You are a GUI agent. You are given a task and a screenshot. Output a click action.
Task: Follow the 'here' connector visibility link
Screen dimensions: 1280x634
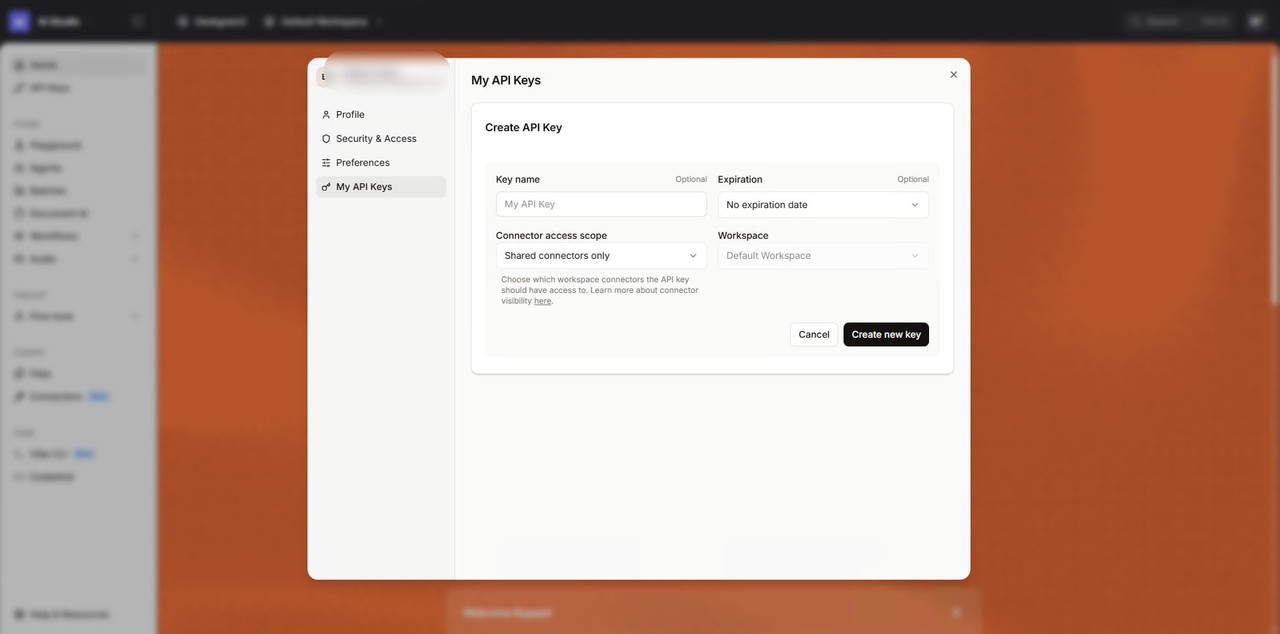(x=542, y=301)
